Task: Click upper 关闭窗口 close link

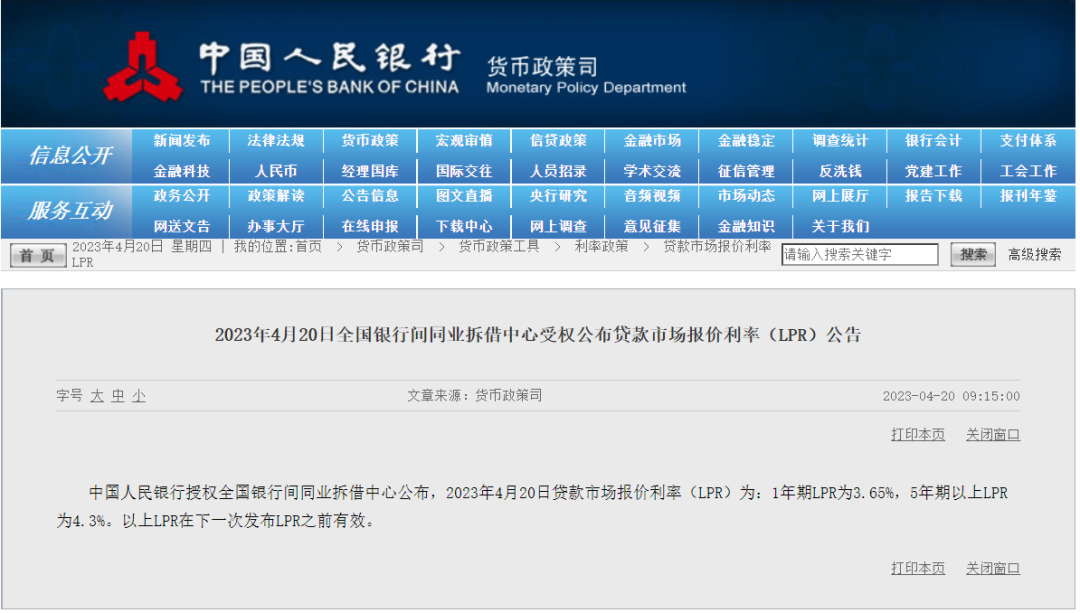Action: (993, 435)
